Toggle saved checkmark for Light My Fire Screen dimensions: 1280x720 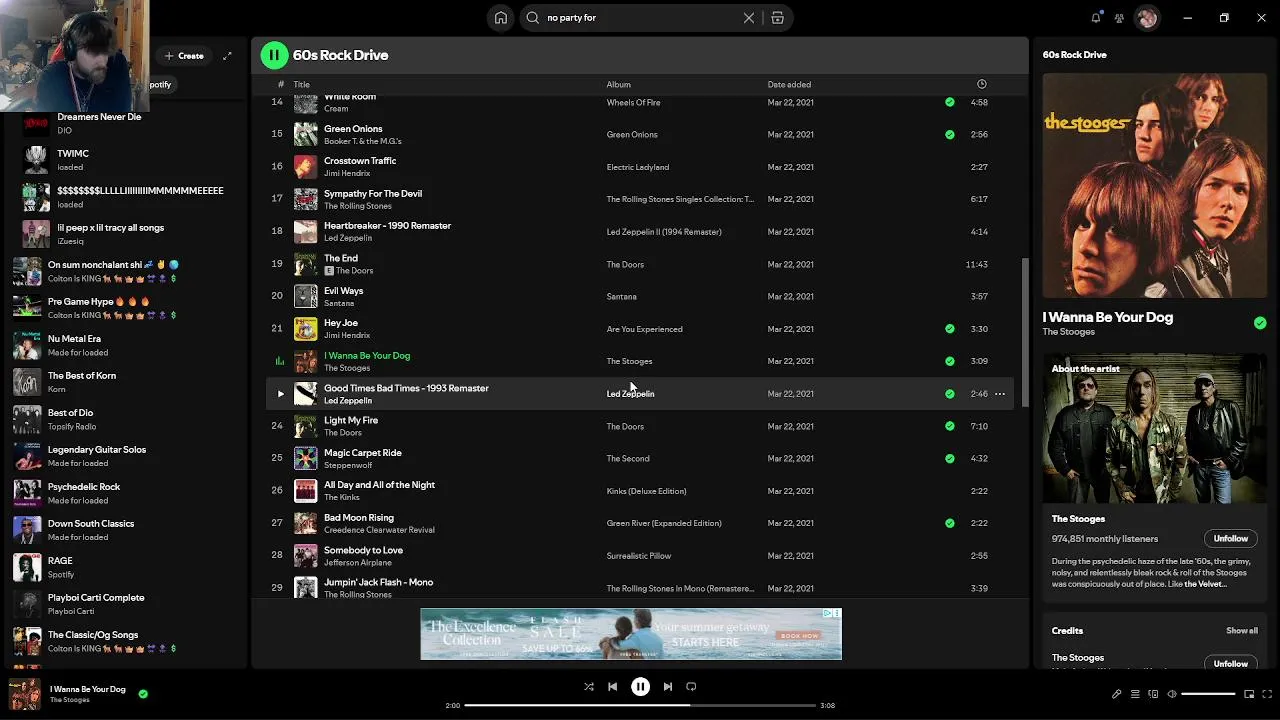coord(949,426)
